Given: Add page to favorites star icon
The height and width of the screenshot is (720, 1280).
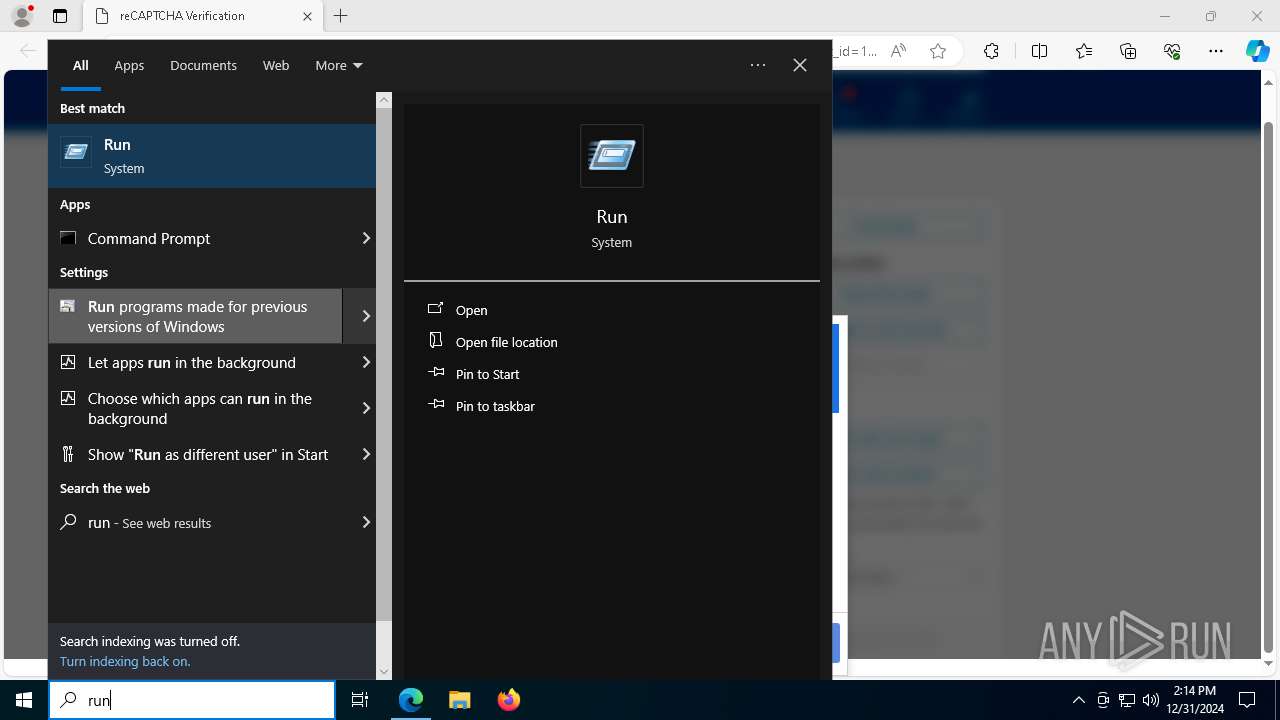Looking at the screenshot, I should point(938,51).
